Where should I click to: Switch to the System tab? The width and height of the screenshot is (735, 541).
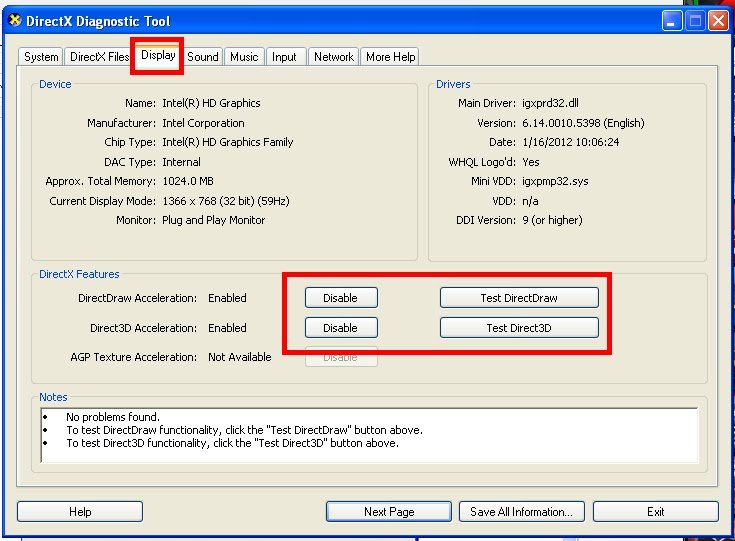[x=41, y=57]
